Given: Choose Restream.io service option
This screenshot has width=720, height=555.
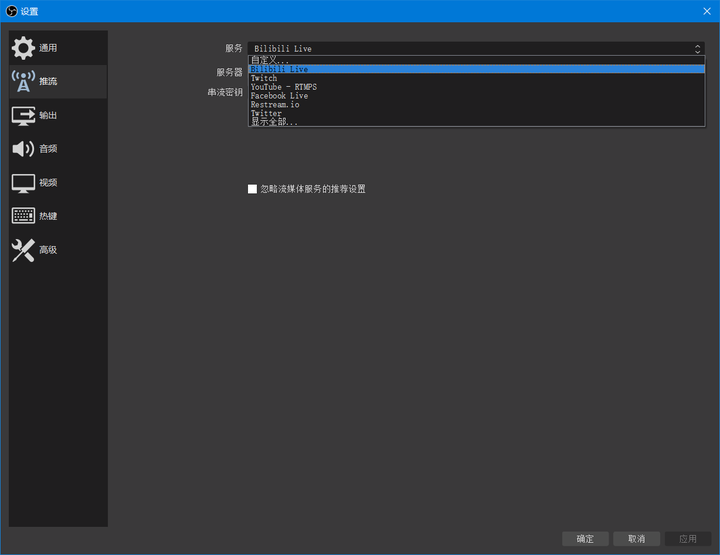Looking at the screenshot, I should 476,104.
